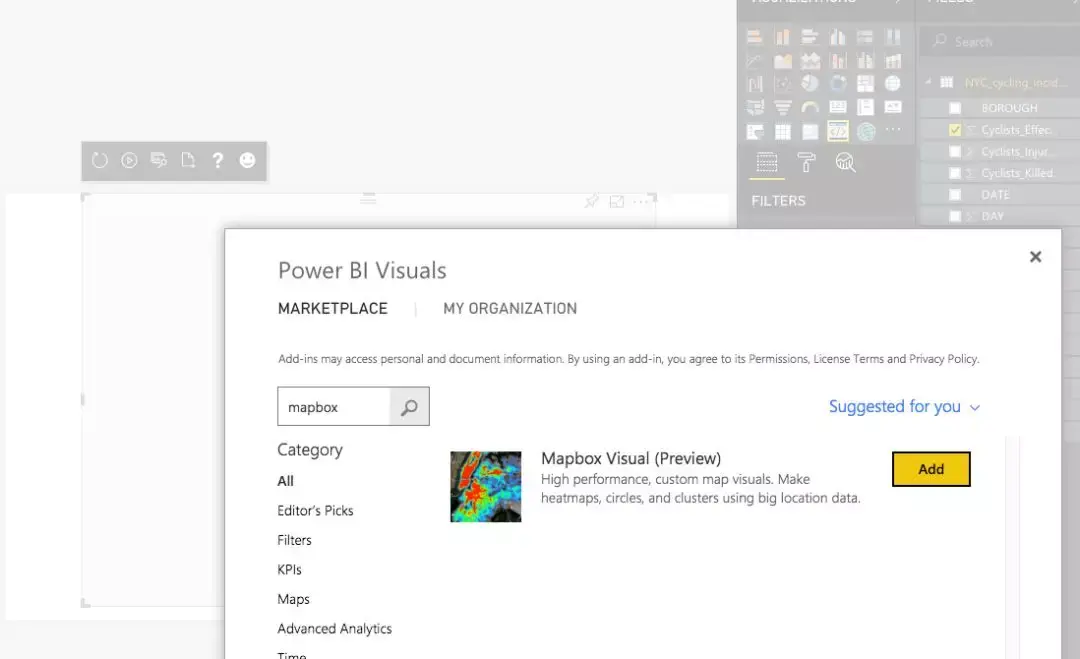1080x659 pixels.
Task: Click the help question mark icon
Action: (218, 160)
